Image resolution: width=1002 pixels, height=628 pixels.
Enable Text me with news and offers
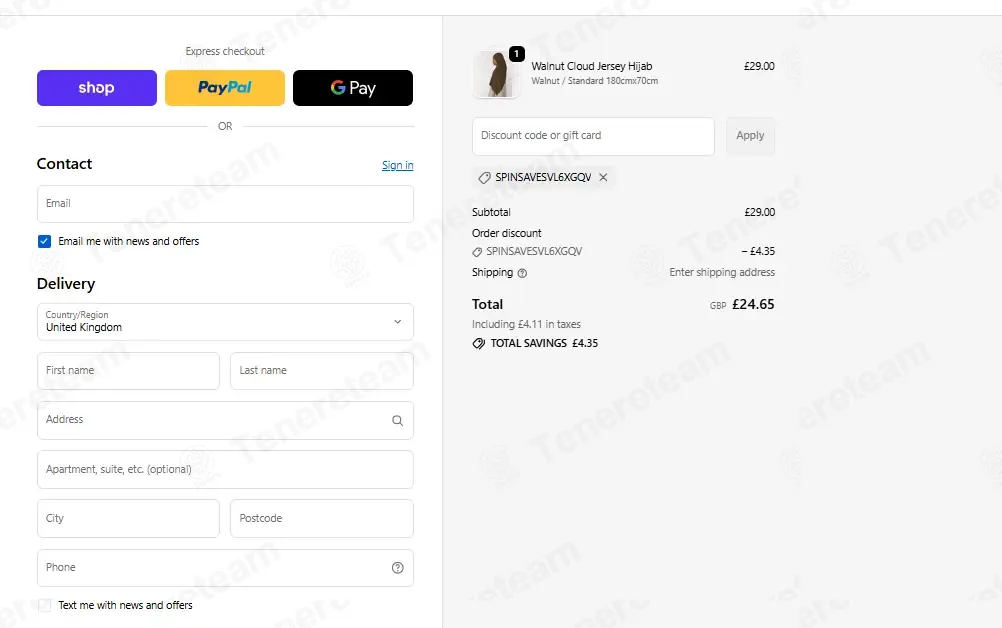44,605
